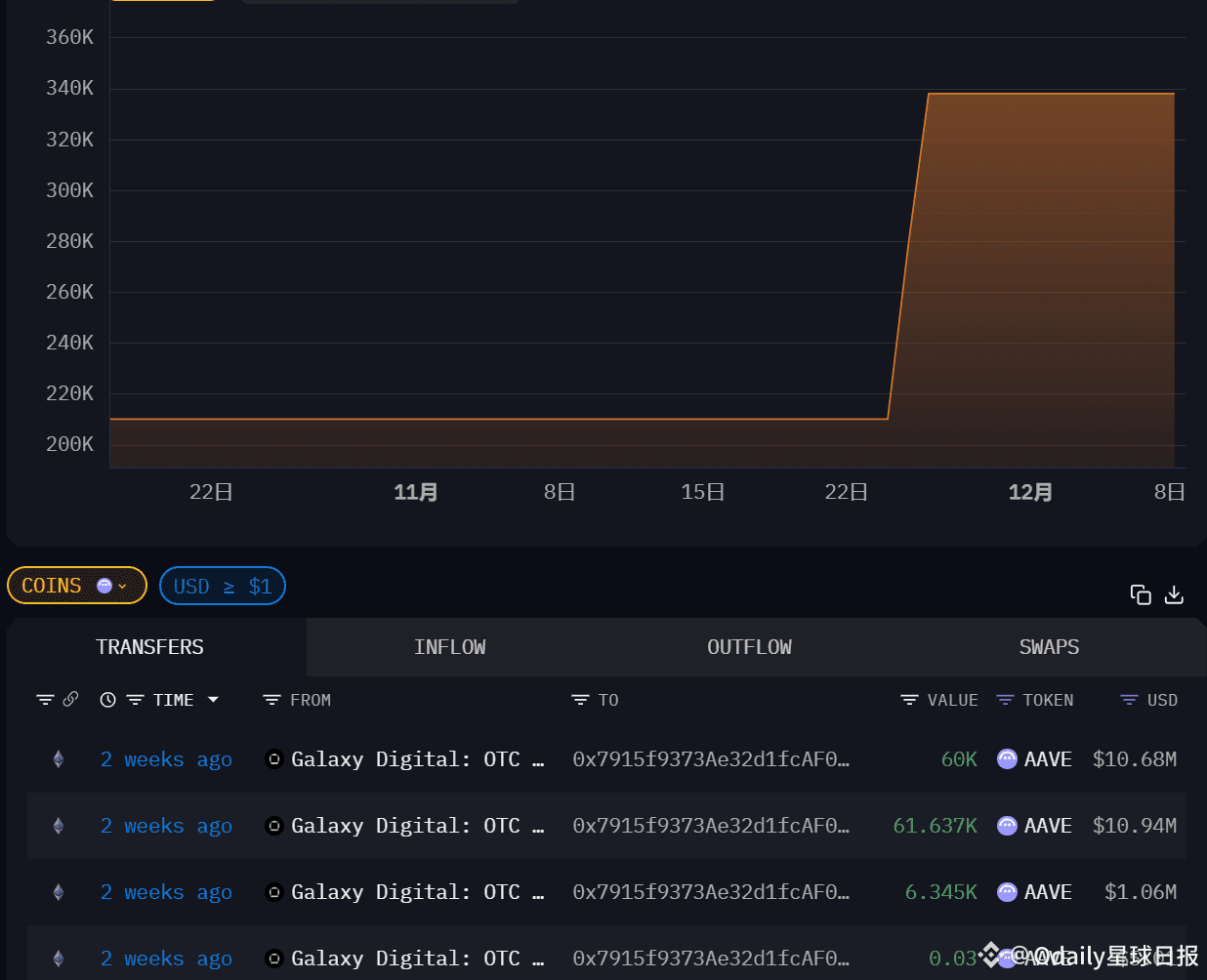Switch to the INFLOW tab
1207x980 pixels.
click(x=449, y=647)
